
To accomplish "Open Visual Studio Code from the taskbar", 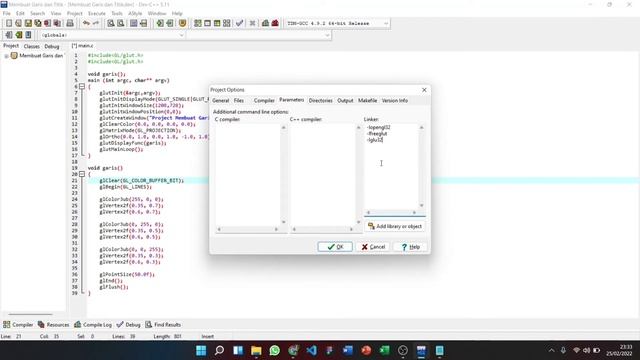I will click(311, 351).
